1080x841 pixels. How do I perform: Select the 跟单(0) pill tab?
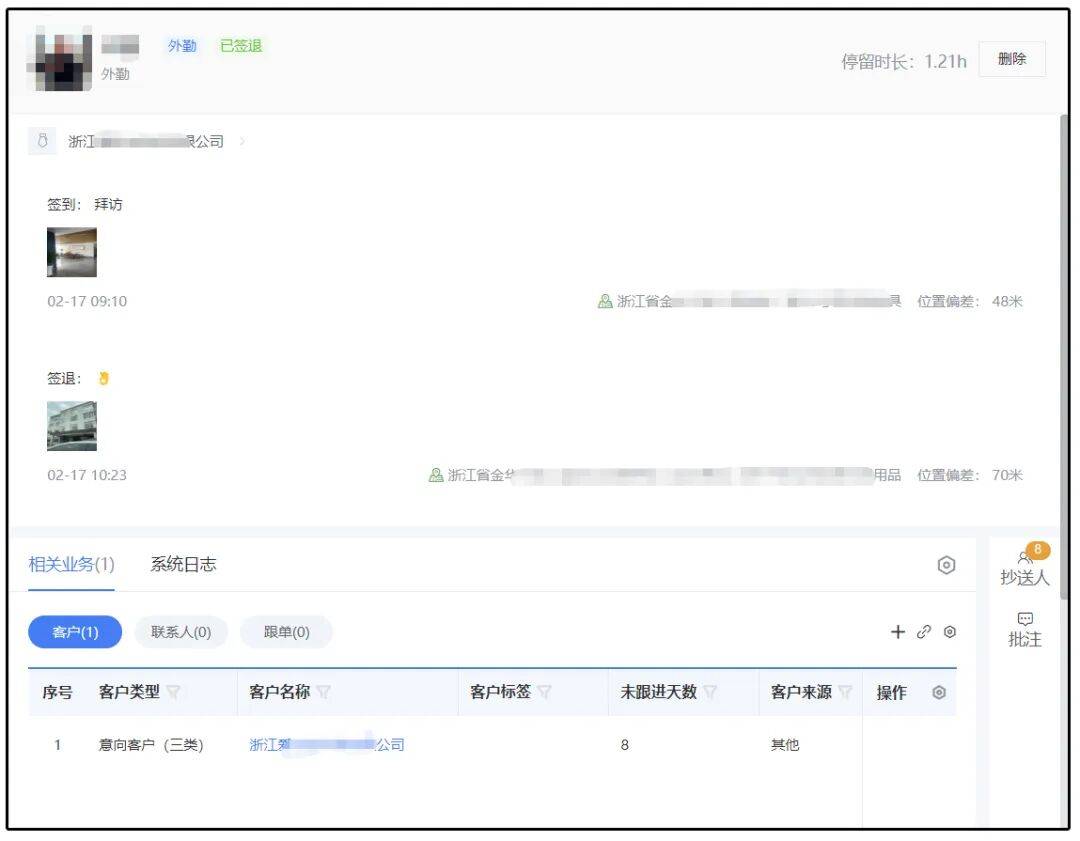287,632
